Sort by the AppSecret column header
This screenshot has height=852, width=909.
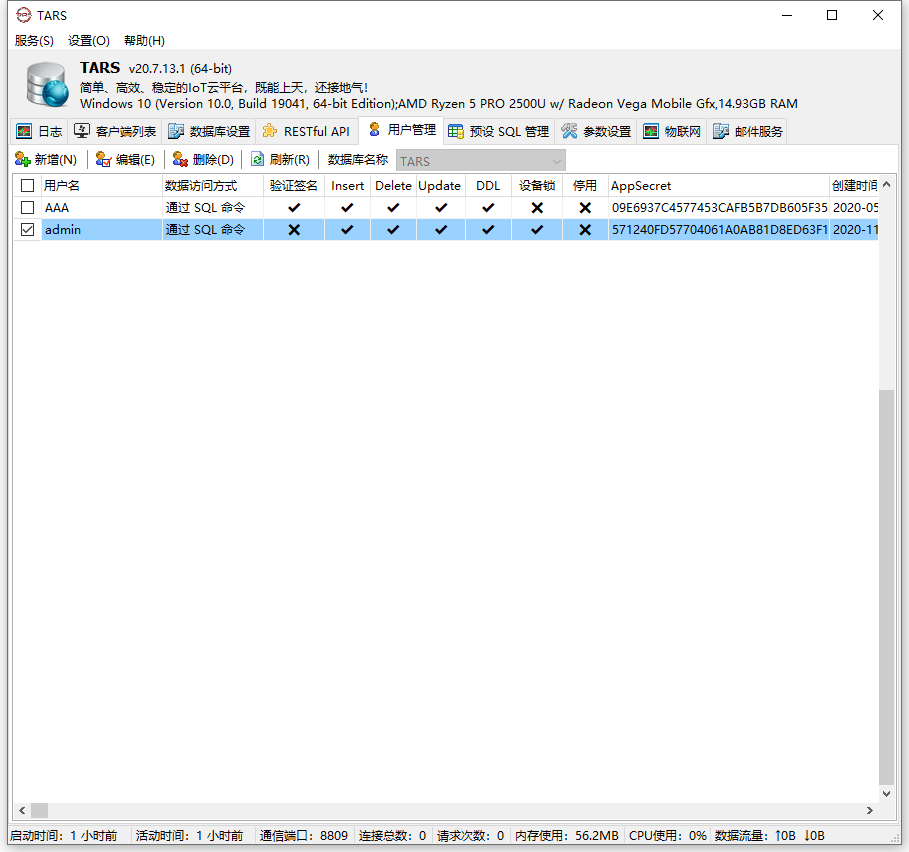point(719,185)
